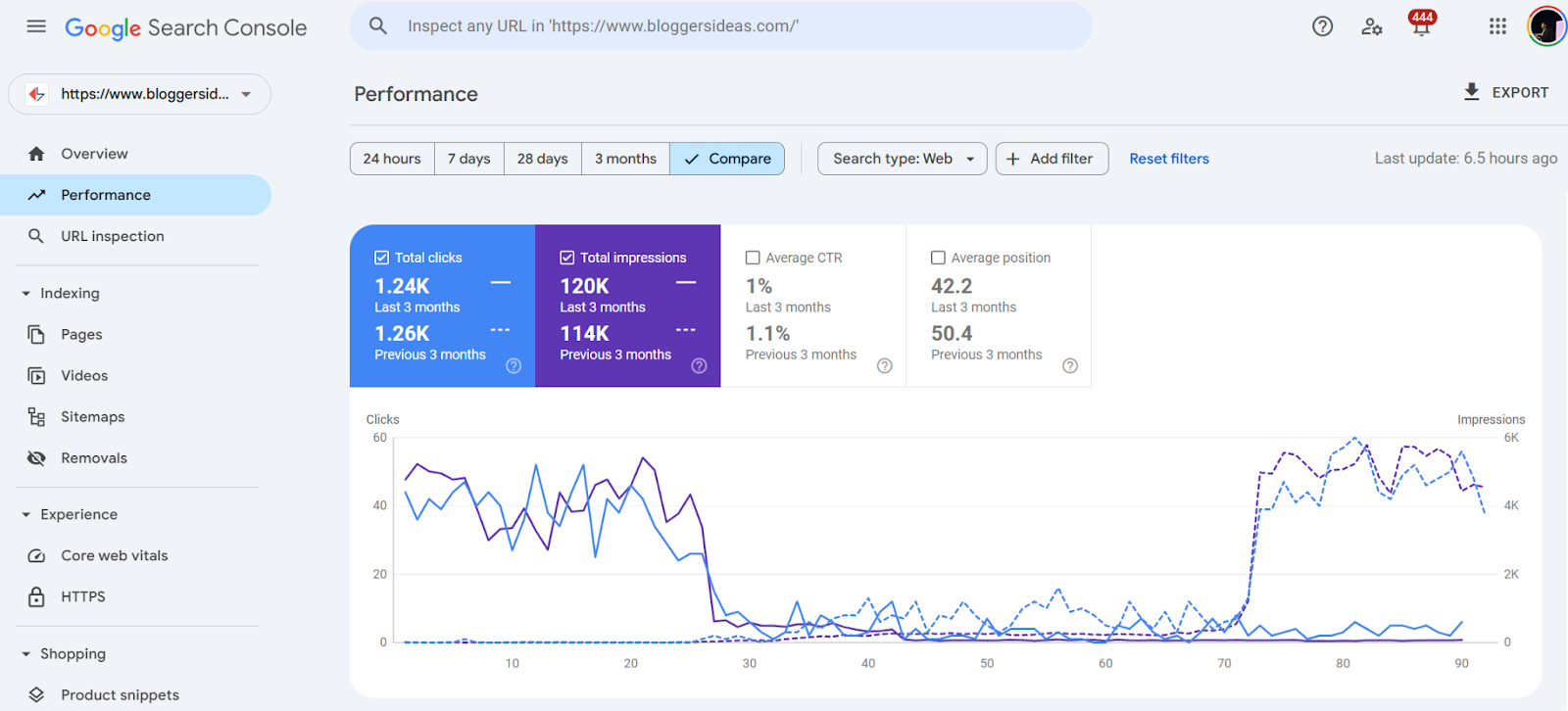
Task: Click the 50.4 previous position value
Action: pyautogui.click(x=952, y=334)
